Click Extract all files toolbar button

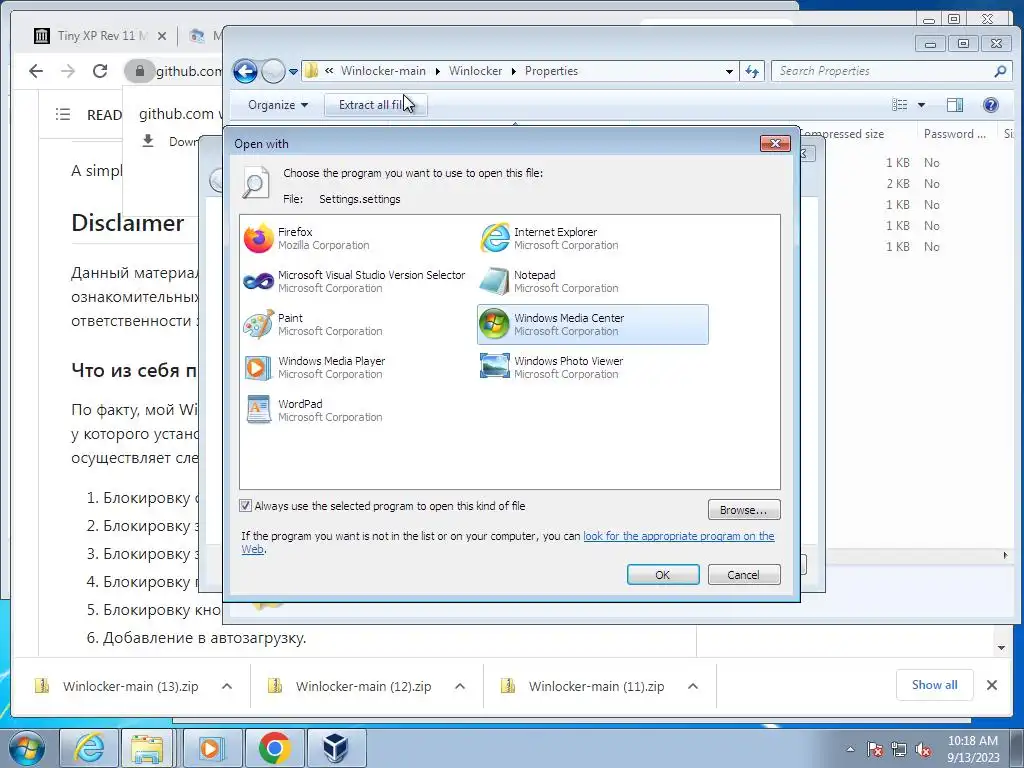(x=376, y=105)
